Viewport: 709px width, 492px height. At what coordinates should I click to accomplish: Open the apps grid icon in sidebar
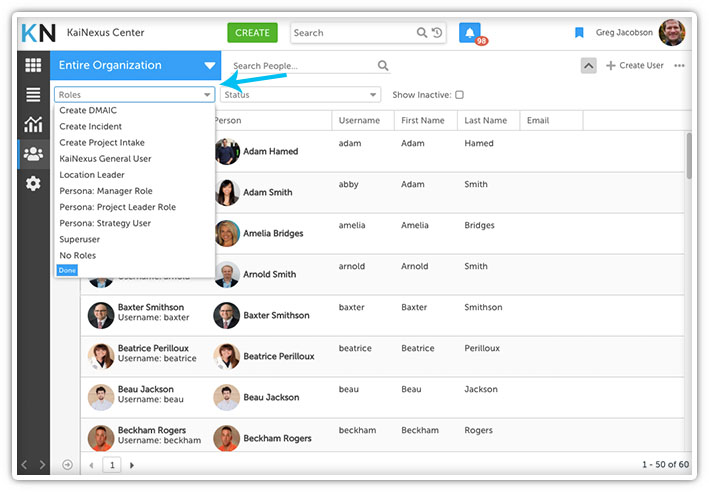[33, 65]
